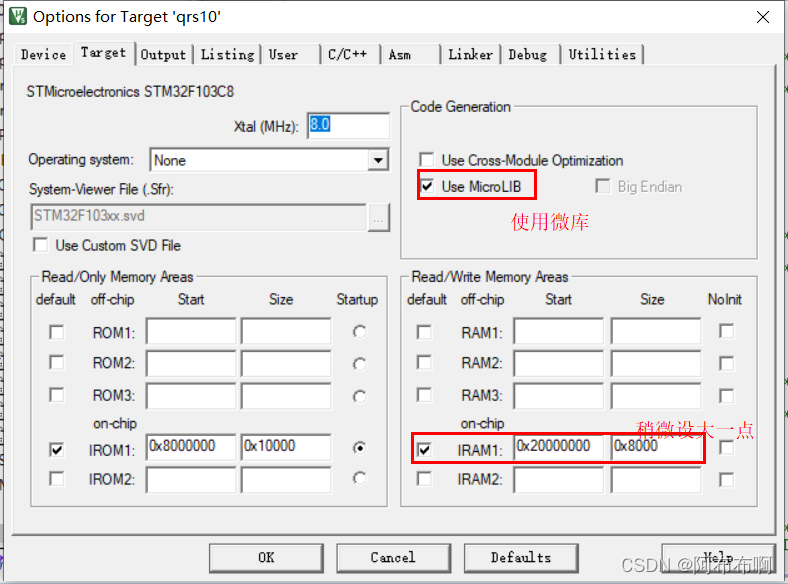788x584 pixels.
Task: Enable Use Custom SVD File checkbox
Action: tap(40, 245)
